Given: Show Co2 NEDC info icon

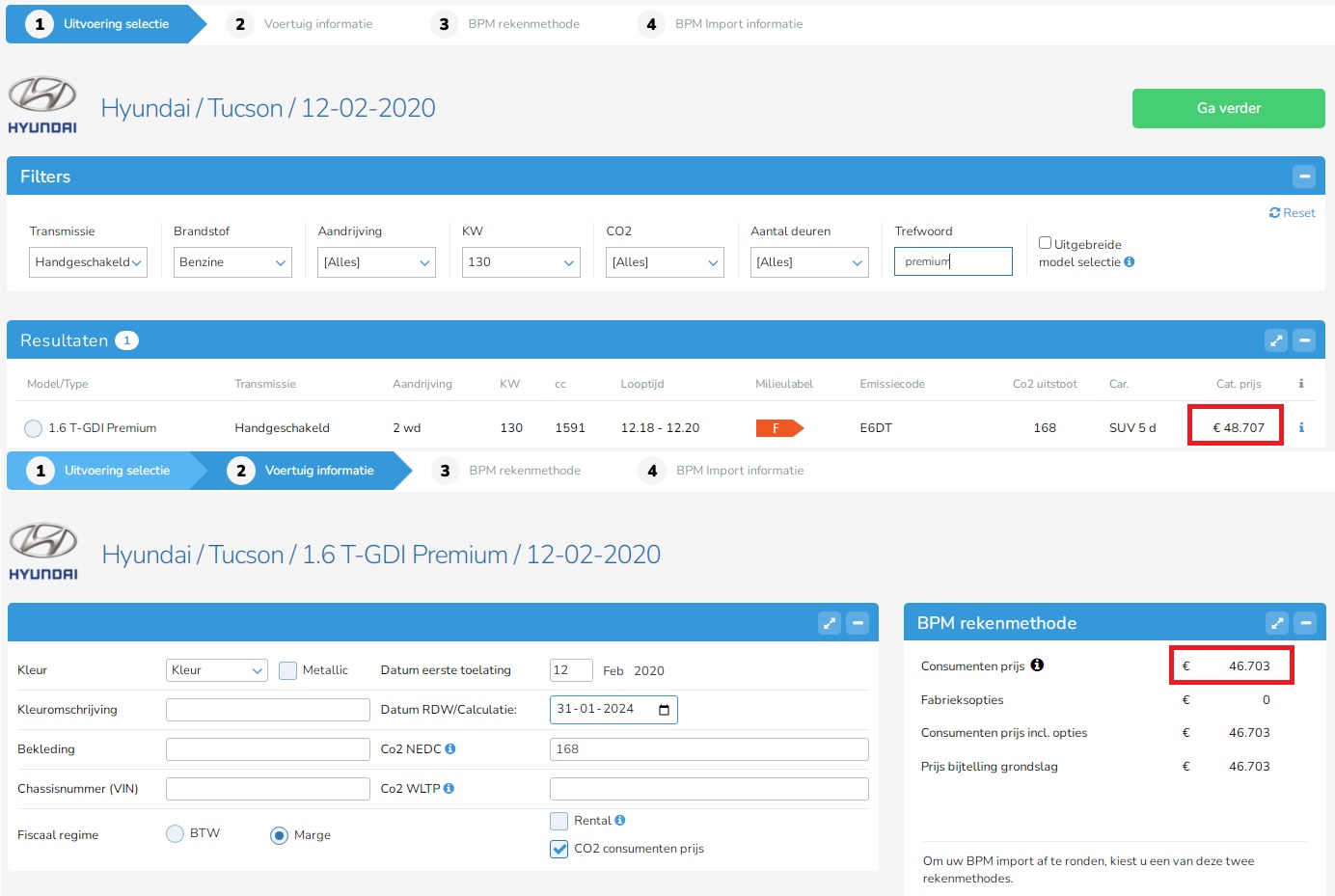Looking at the screenshot, I should pyautogui.click(x=450, y=749).
